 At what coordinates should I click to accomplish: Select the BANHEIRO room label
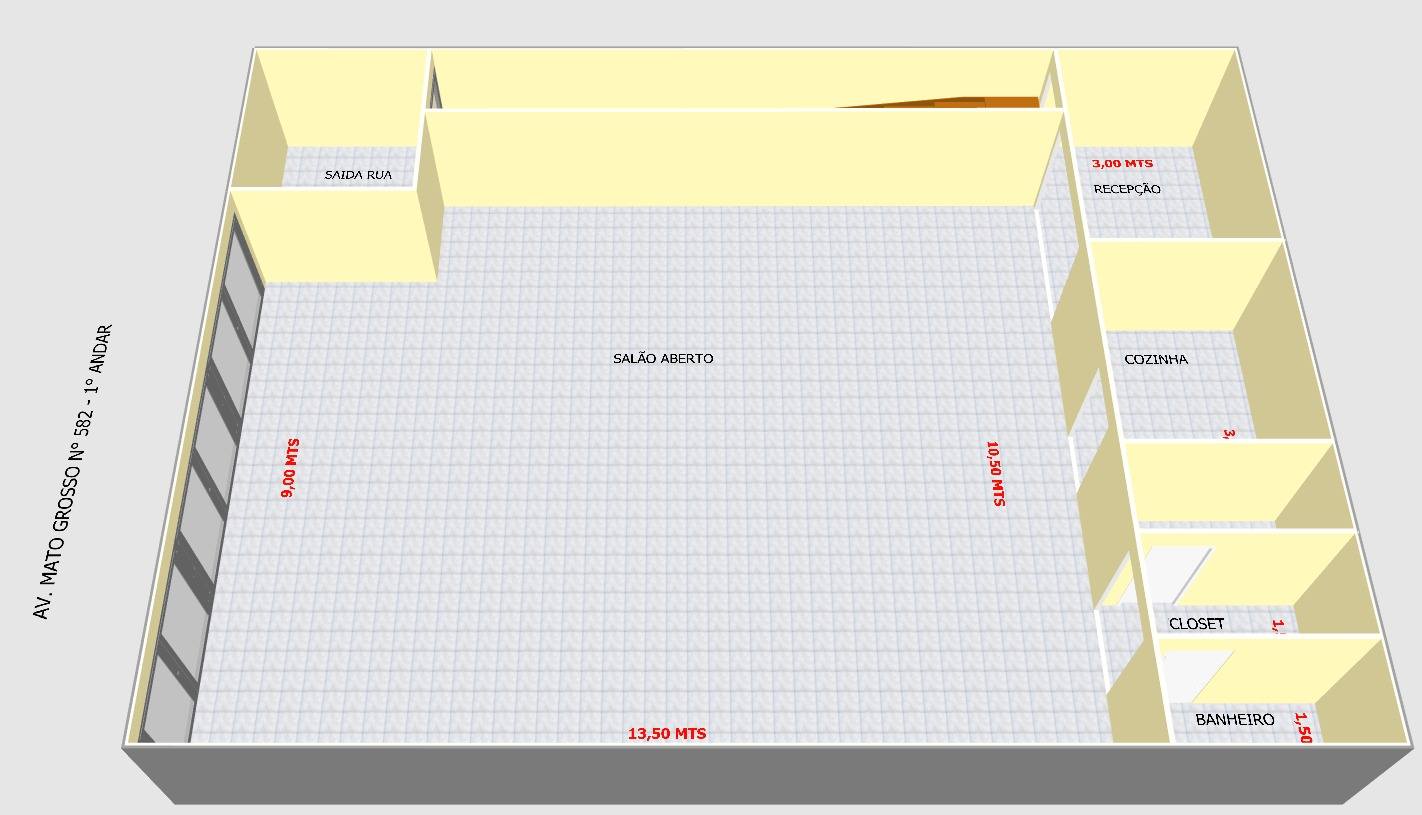pos(1235,719)
